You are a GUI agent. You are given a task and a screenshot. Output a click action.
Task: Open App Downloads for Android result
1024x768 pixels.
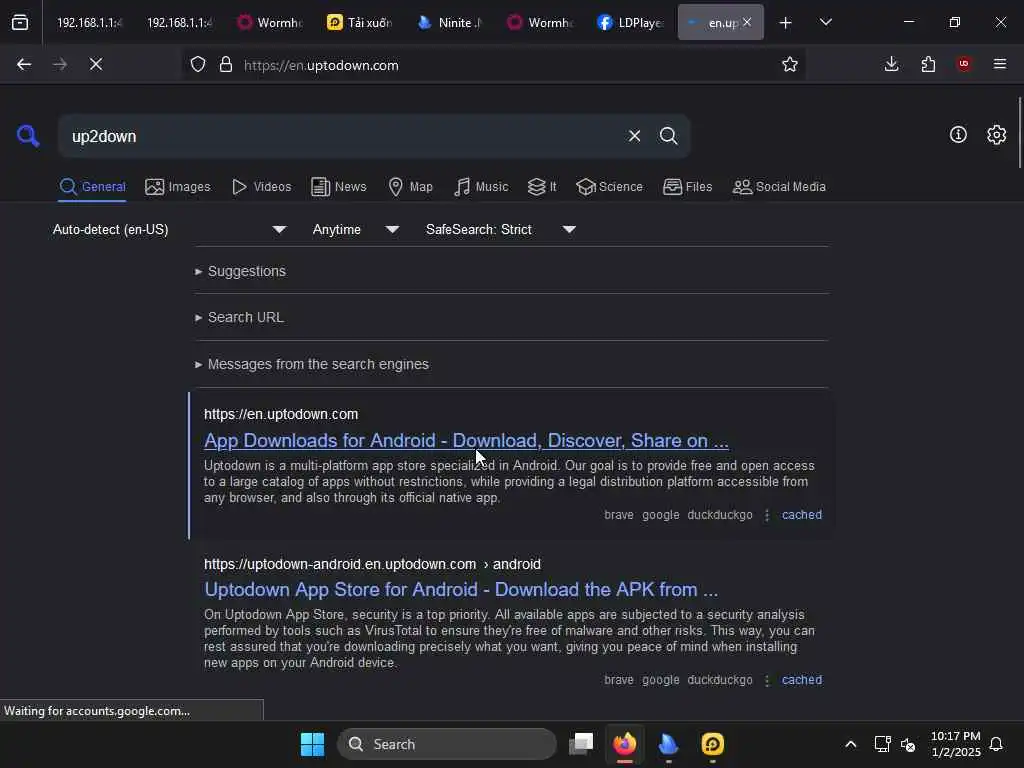[466, 441]
